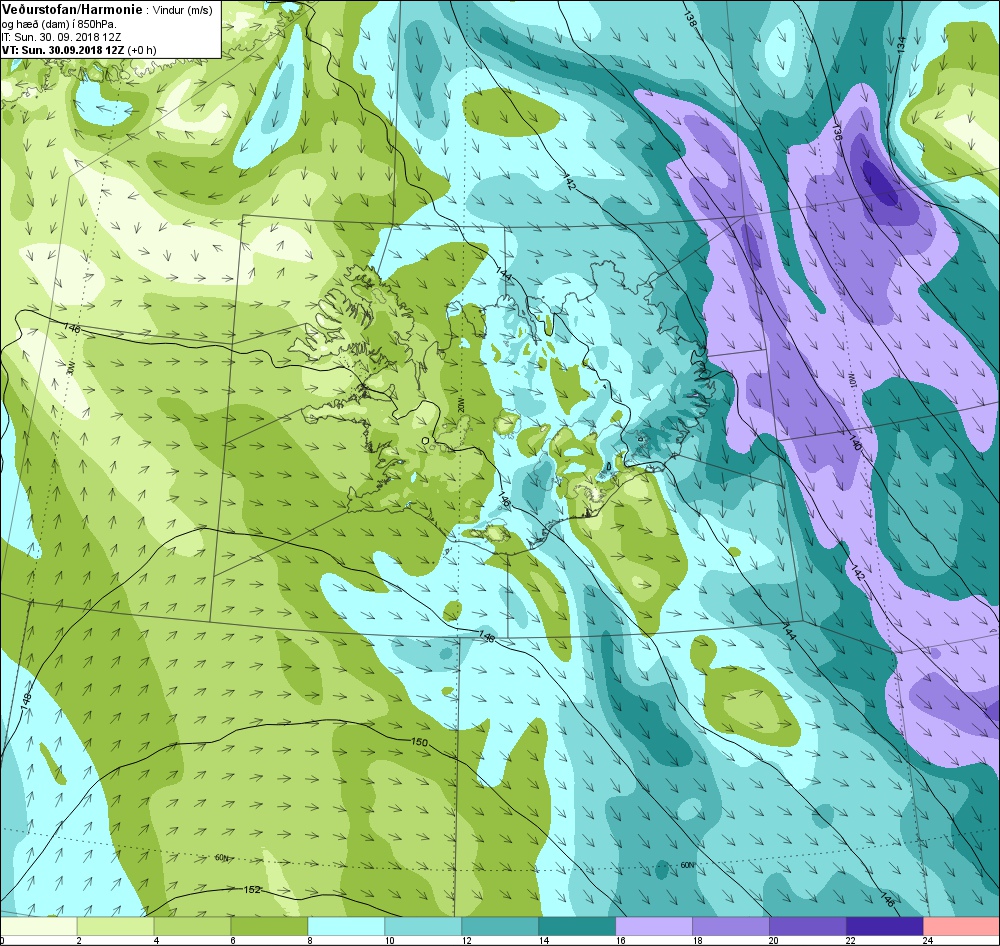1000x946 pixels.
Task: Click the pink above-24 m/s legend swatch
Action: [x=961, y=926]
